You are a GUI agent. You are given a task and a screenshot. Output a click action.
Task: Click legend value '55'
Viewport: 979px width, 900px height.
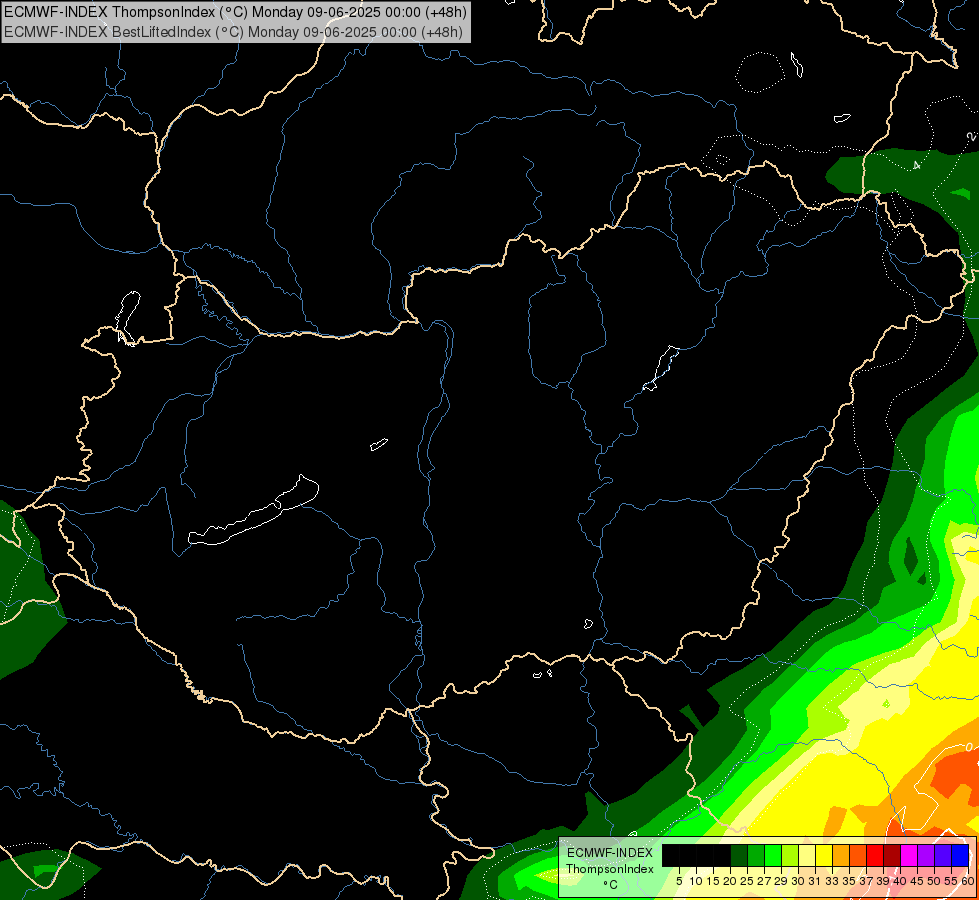(951, 881)
